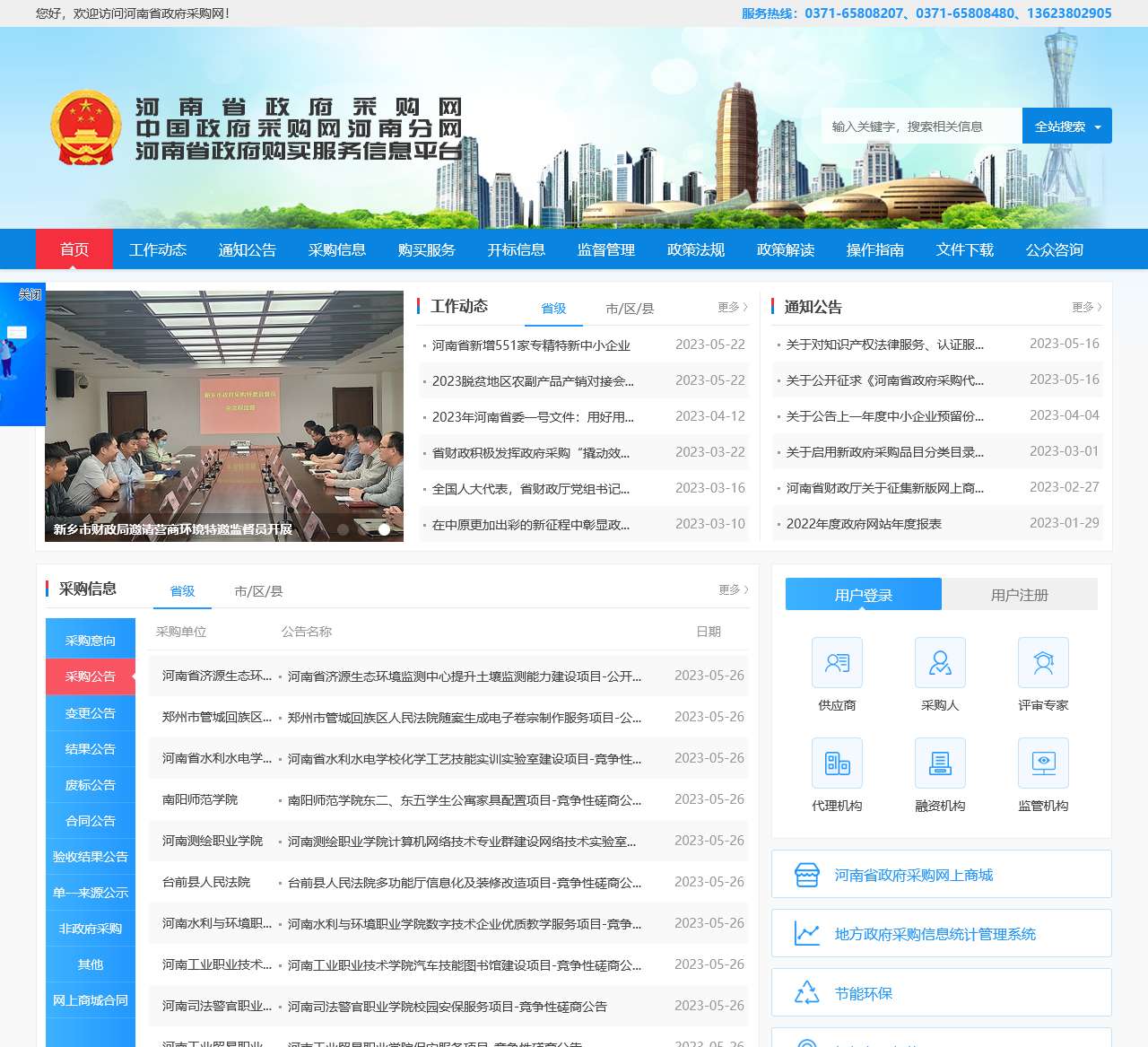1148x1047 pixels.
Task: Open the 融资机构 financing institution icon
Action: coord(940,763)
